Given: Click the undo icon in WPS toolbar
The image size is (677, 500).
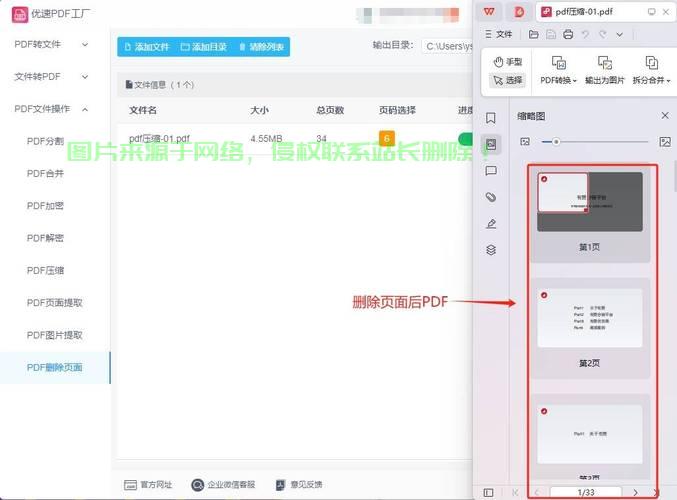Looking at the screenshot, I should tap(585, 34).
